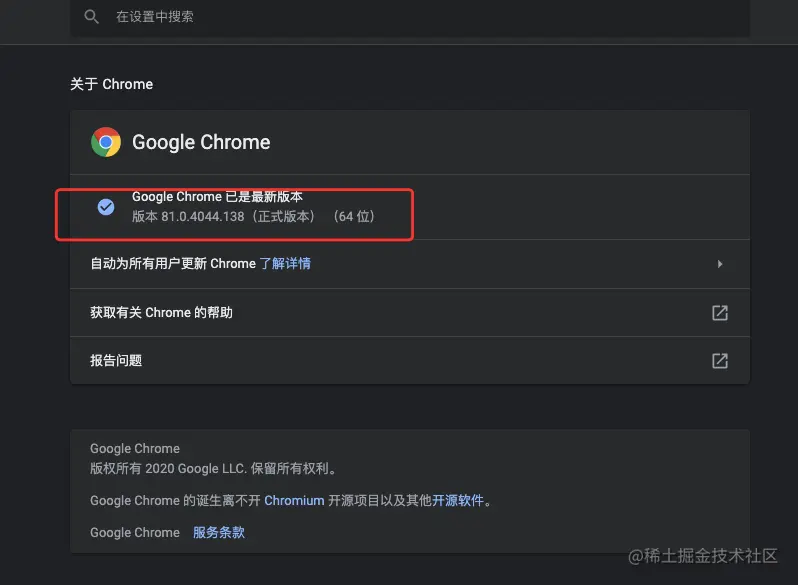Expand the auto-update Chrome row arrow
Viewport: 798px width, 585px height.
(720, 264)
